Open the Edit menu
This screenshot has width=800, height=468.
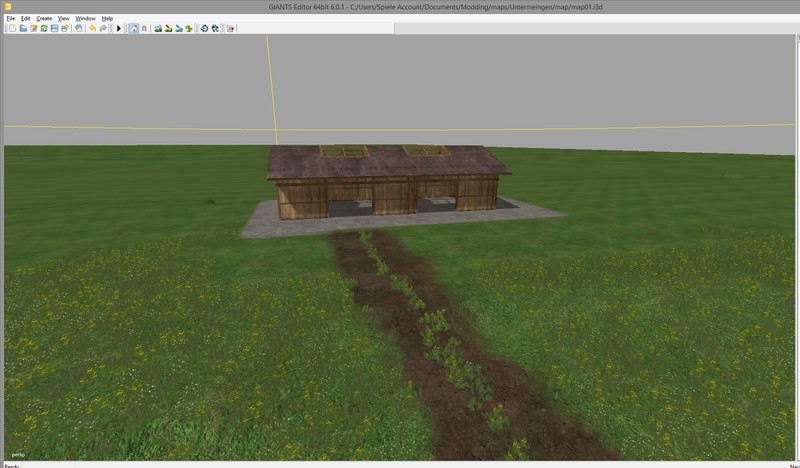(x=26, y=18)
